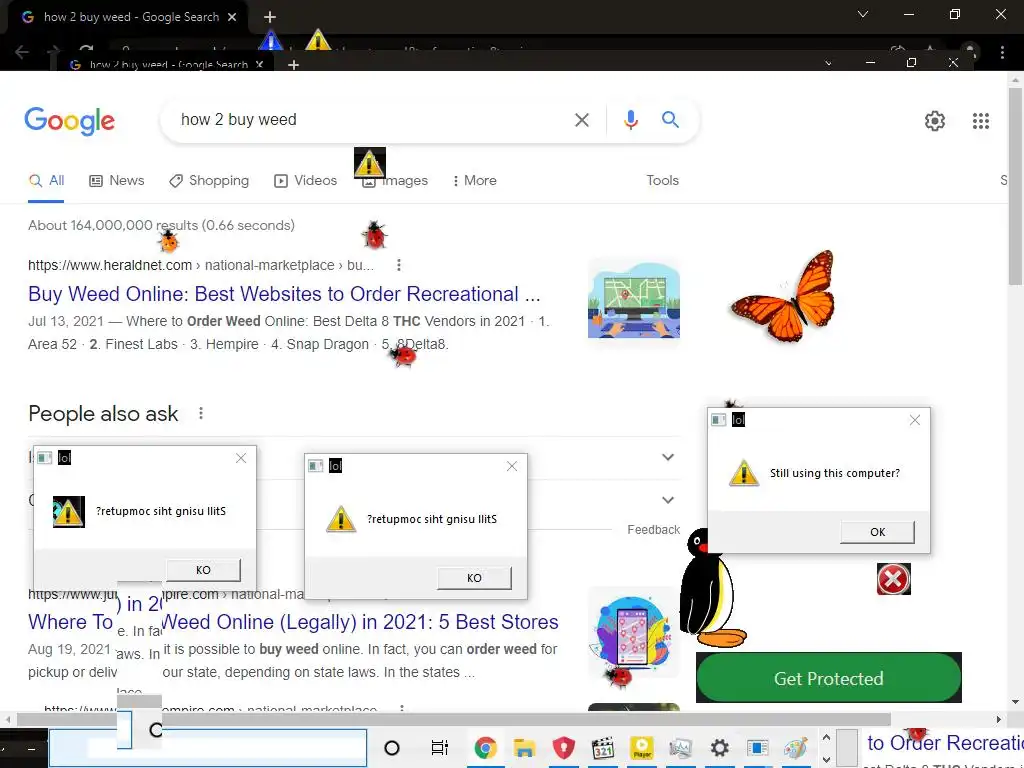Click the orange butterfly image

pyautogui.click(x=784, y=296)
